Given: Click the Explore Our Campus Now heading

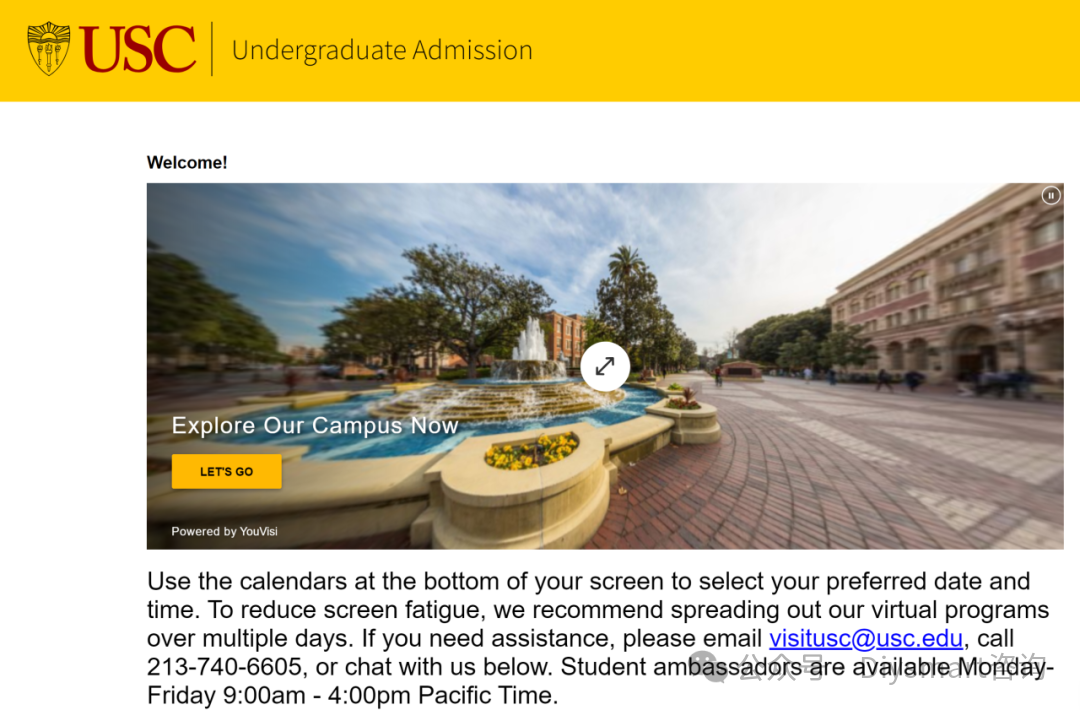Looking at the screenshot, I should (315, 425).
